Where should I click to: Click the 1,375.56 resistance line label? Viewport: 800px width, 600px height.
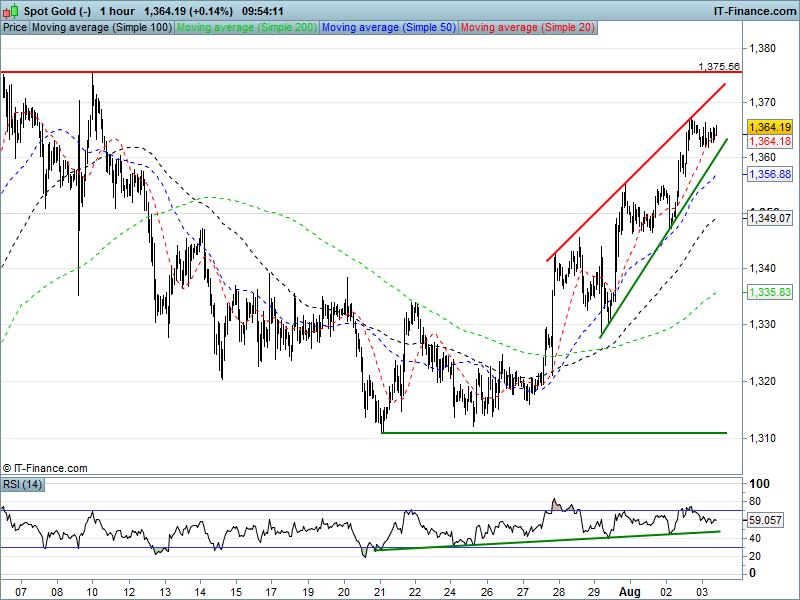coord(719,66)
